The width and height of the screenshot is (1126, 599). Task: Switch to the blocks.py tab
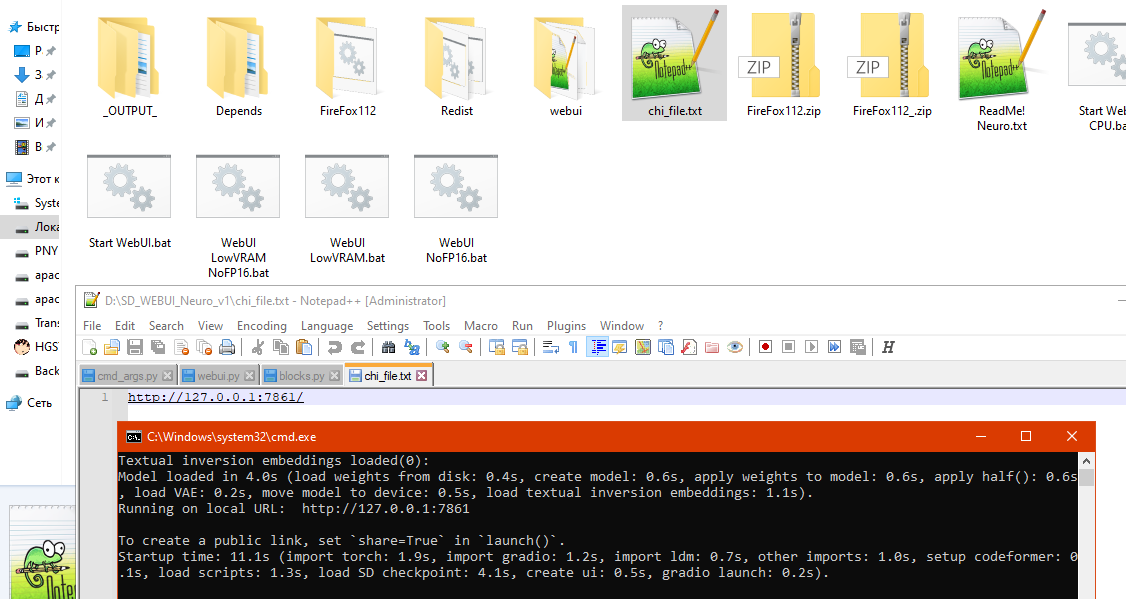pos(302,376)
